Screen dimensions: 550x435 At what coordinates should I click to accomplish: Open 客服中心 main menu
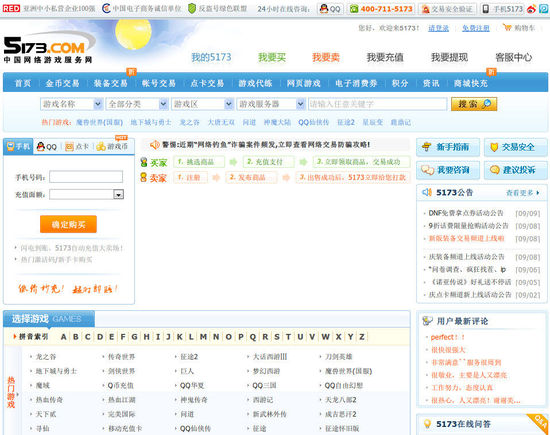tap(514, 57)
